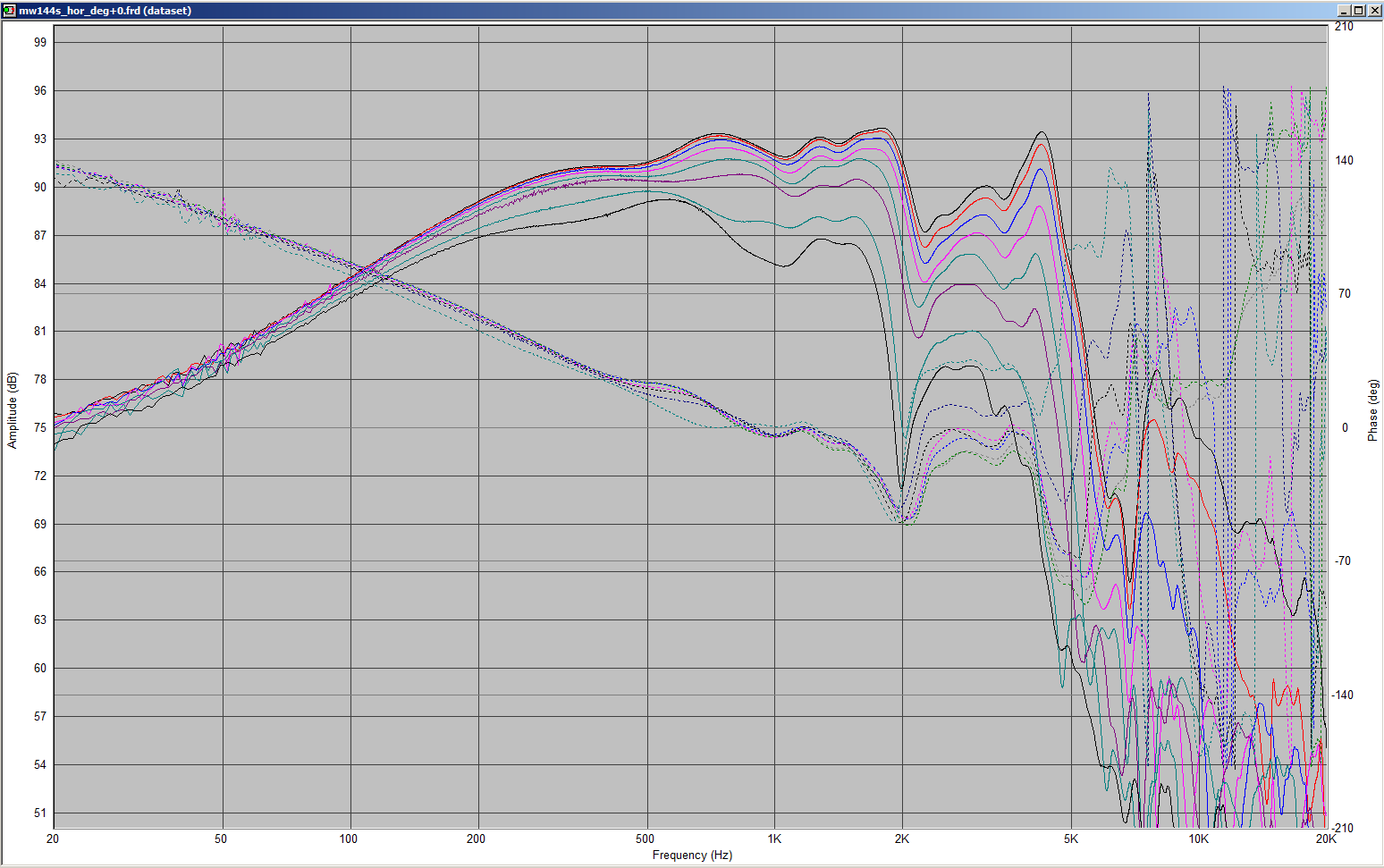1384x868 pixels.
Task: Click the 140 phase axis value
Action: pyautogui.click(x=1344, y=161)
